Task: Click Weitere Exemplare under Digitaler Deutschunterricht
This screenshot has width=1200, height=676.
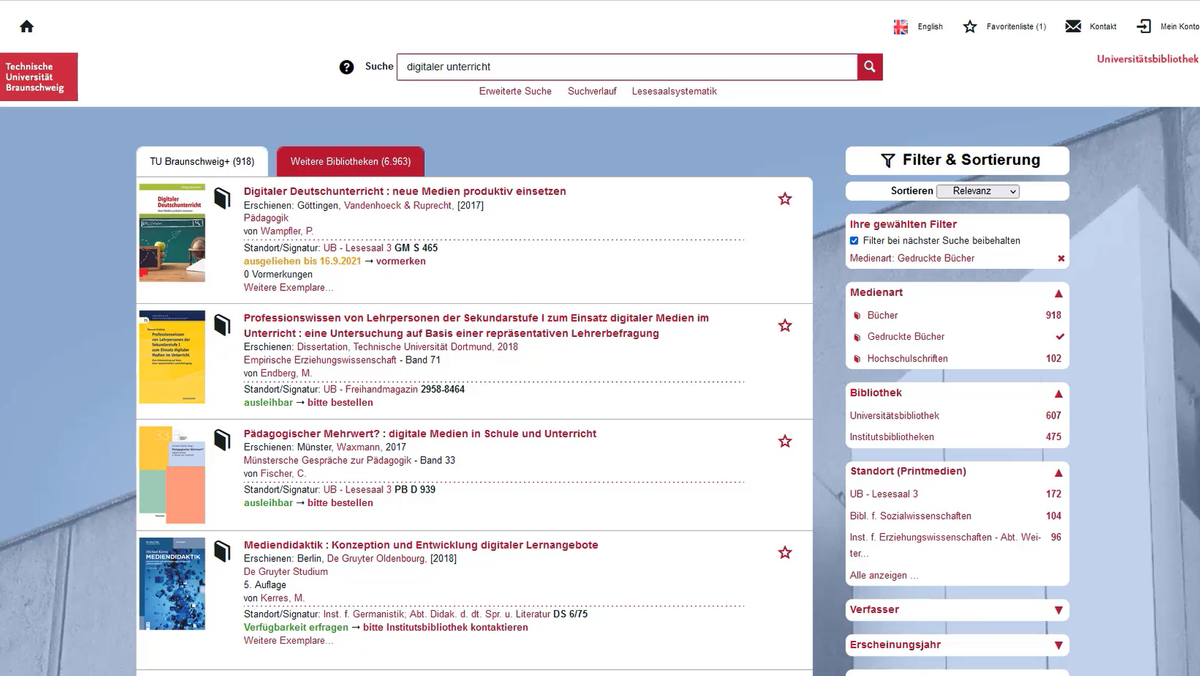Action: [x=289, y=288]
